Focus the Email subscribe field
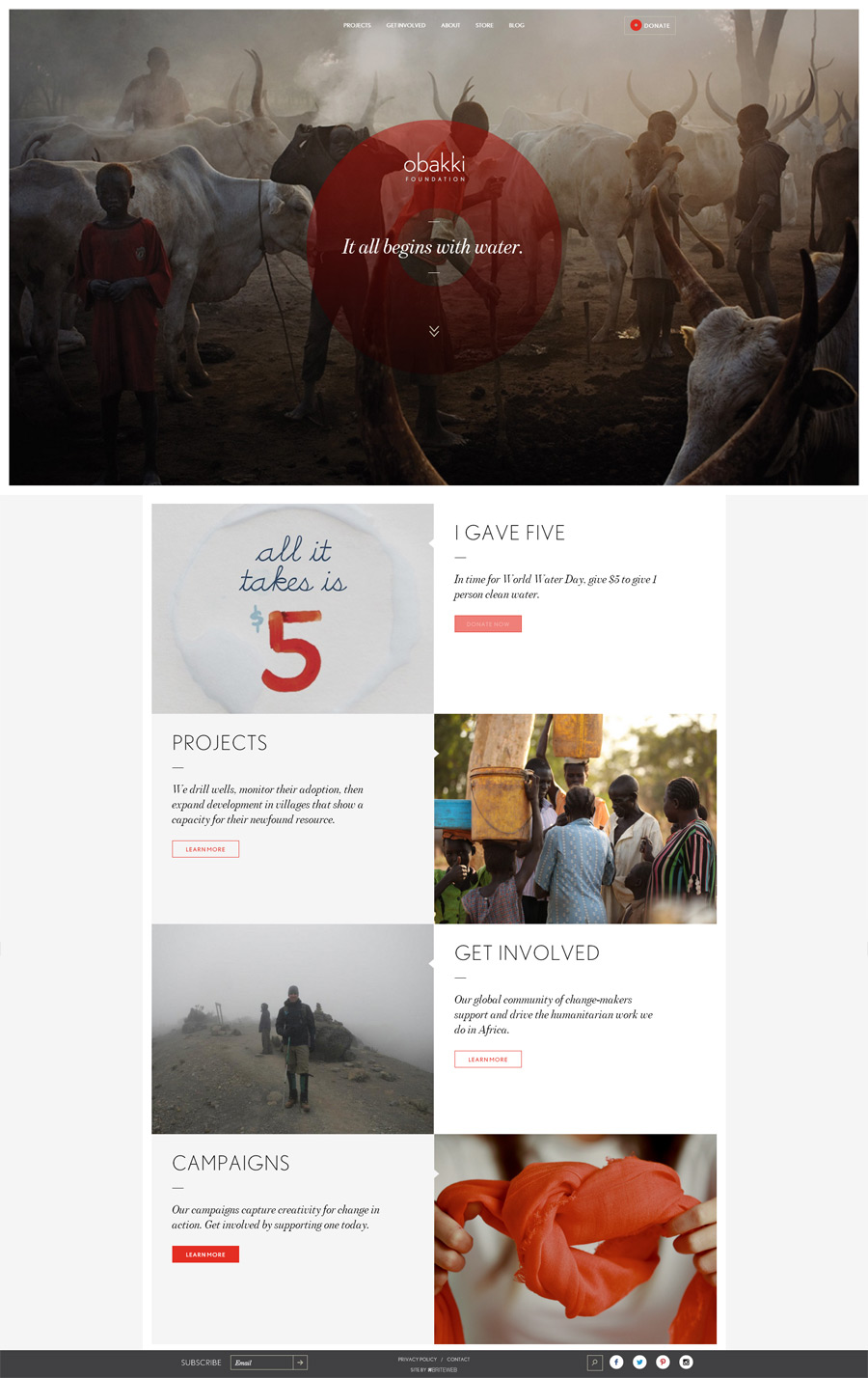 coord(261,1363)
